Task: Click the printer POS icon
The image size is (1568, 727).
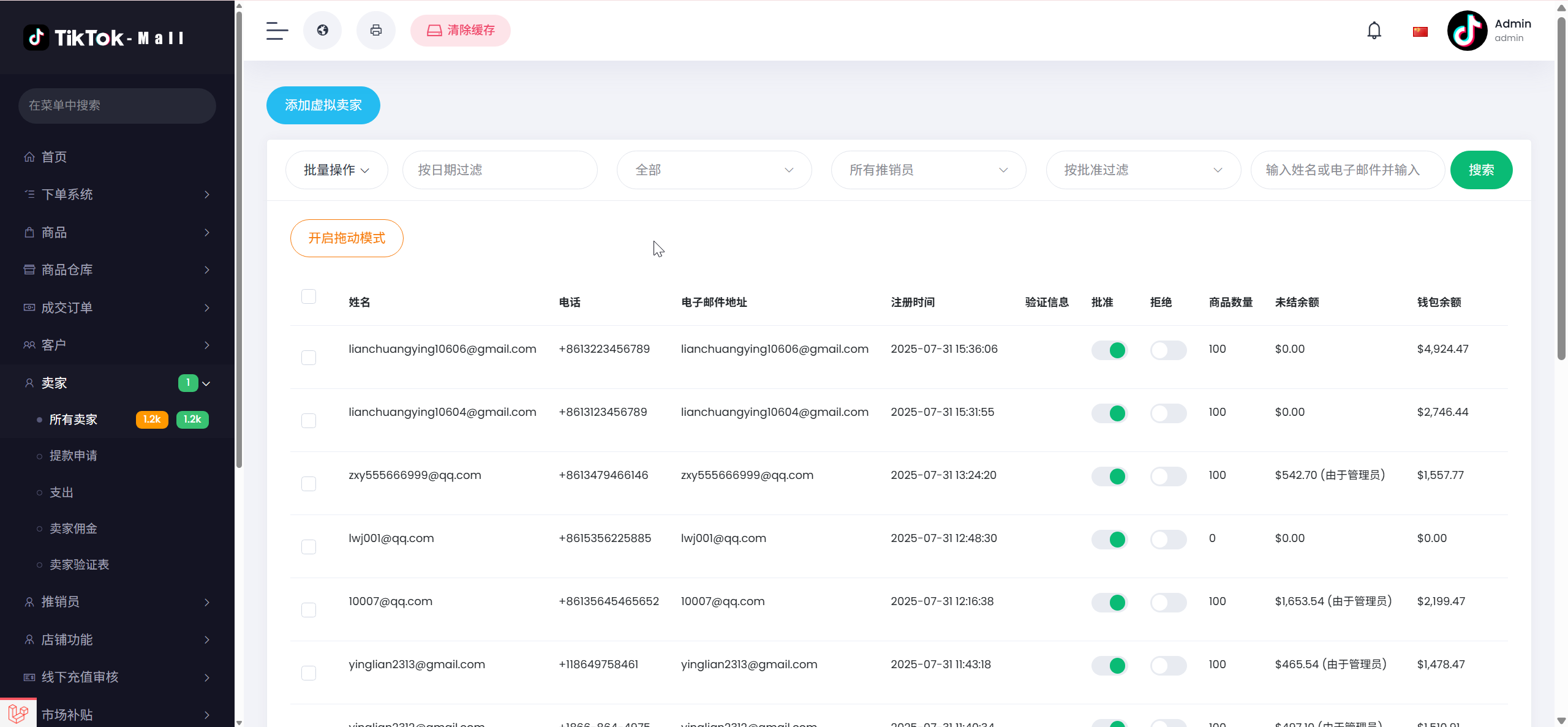Action: pos(376,30)
